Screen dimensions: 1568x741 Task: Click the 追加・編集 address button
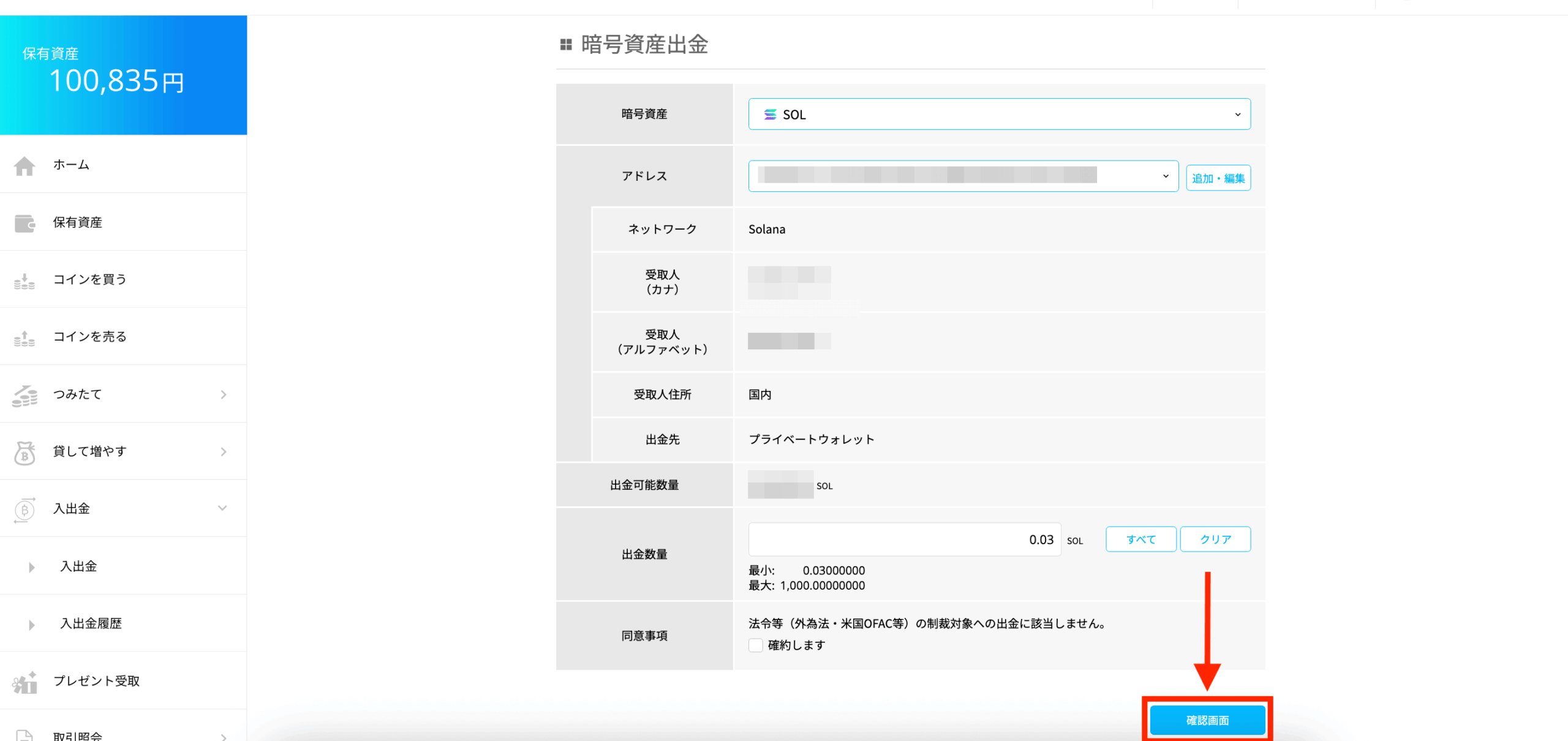point(1218,178)
